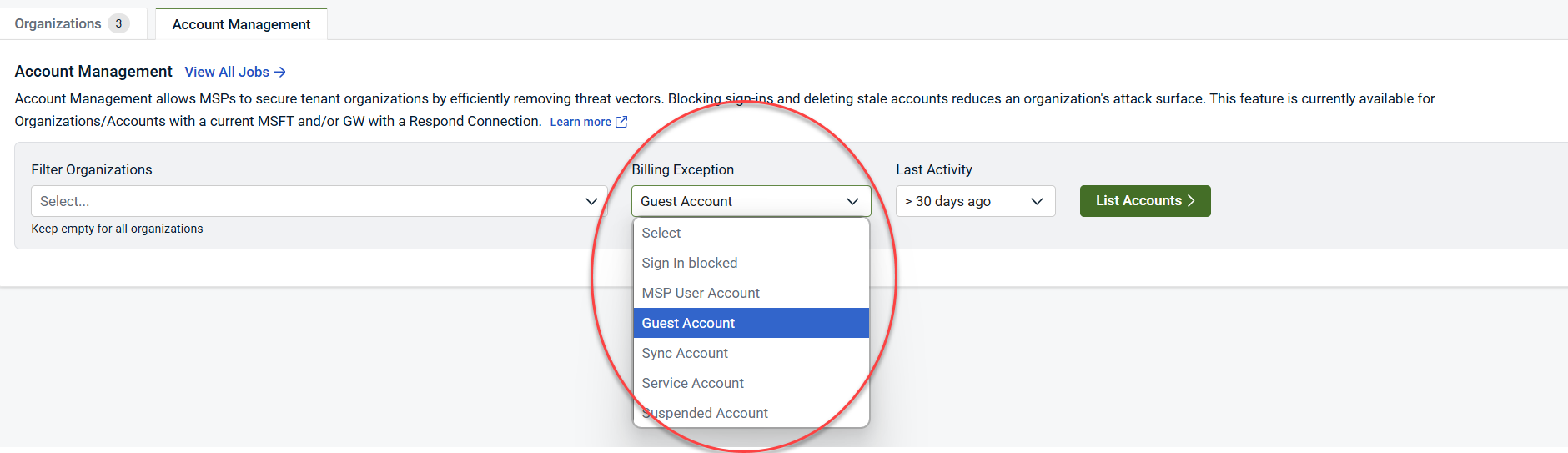
Task: Click the Organizations count badge
Action: (x=118, y=23)
